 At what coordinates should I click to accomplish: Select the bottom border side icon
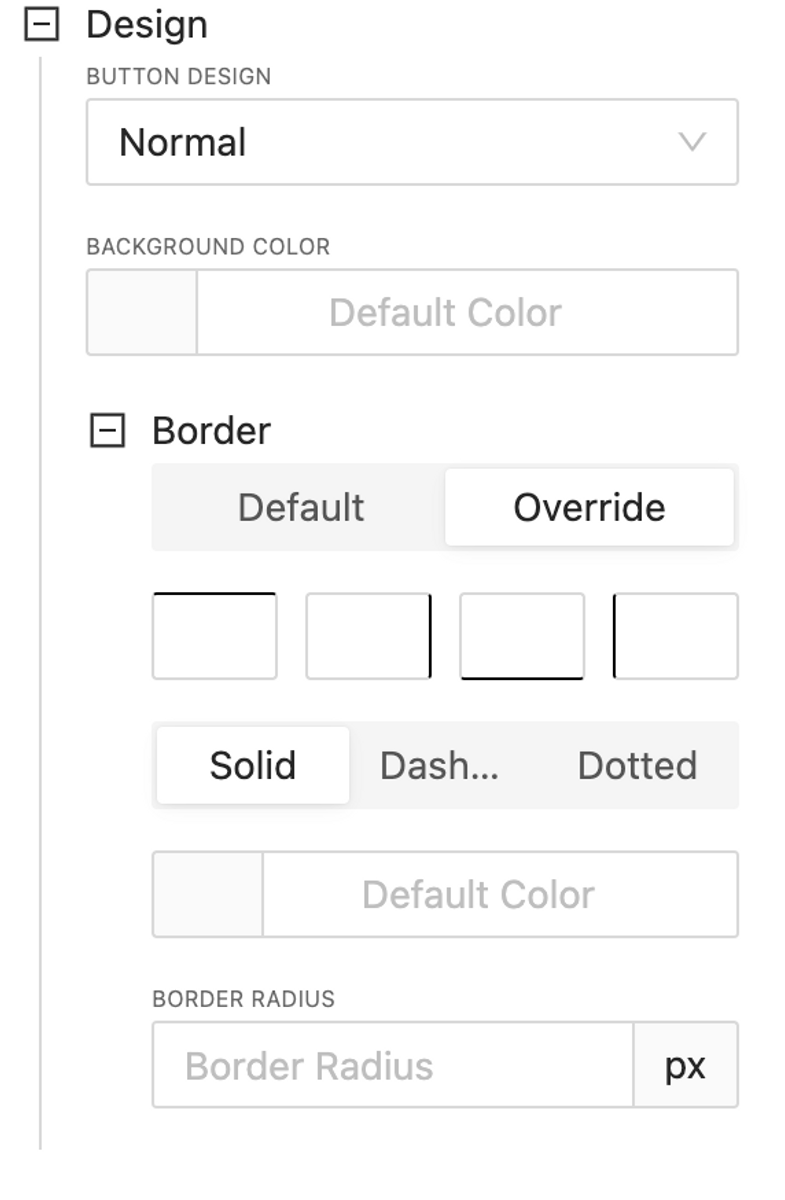[522, 635]
